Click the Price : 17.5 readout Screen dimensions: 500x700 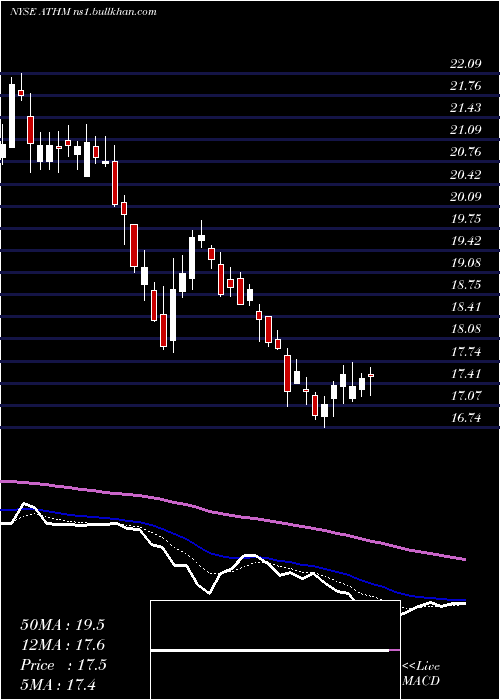click(63, 665)
